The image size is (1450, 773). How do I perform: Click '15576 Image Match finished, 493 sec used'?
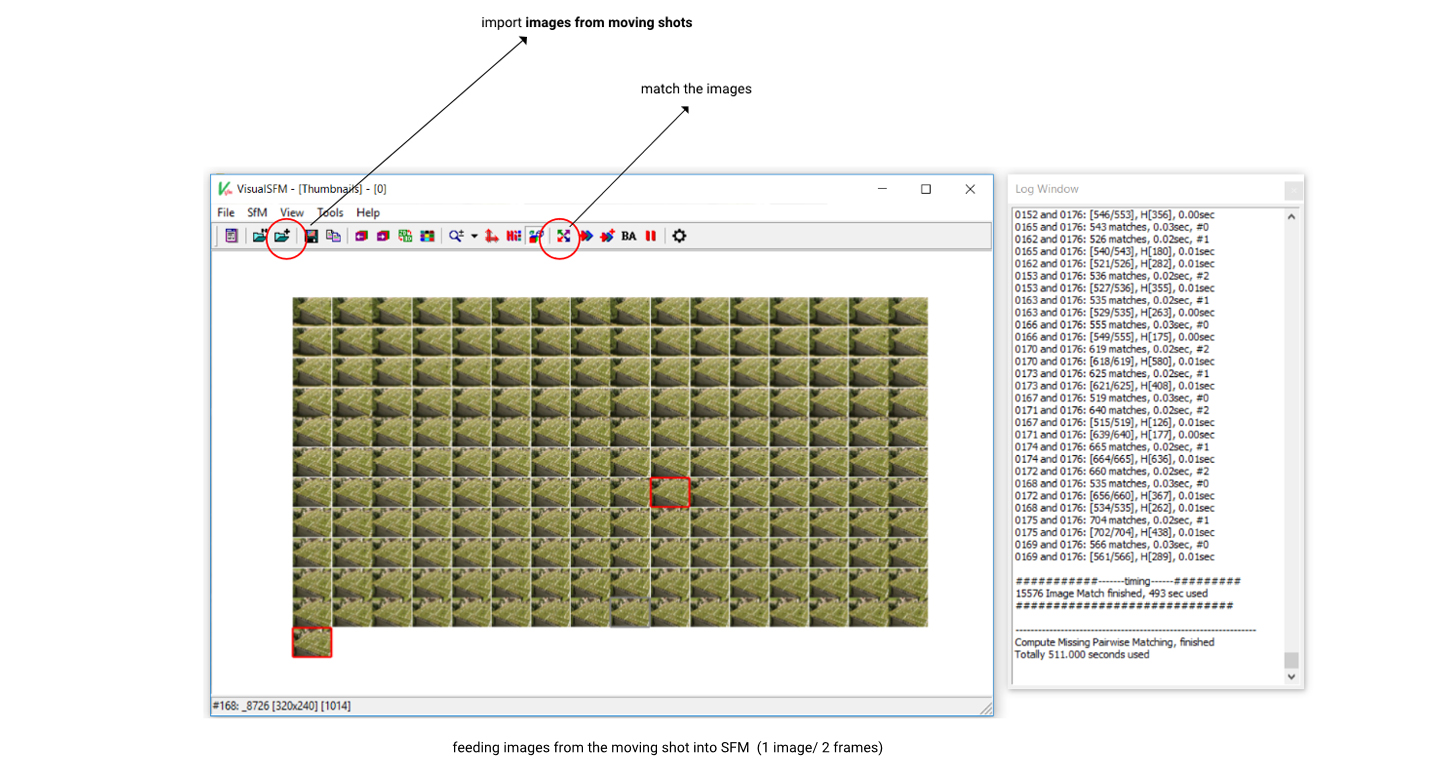[x=1111, y=593]
